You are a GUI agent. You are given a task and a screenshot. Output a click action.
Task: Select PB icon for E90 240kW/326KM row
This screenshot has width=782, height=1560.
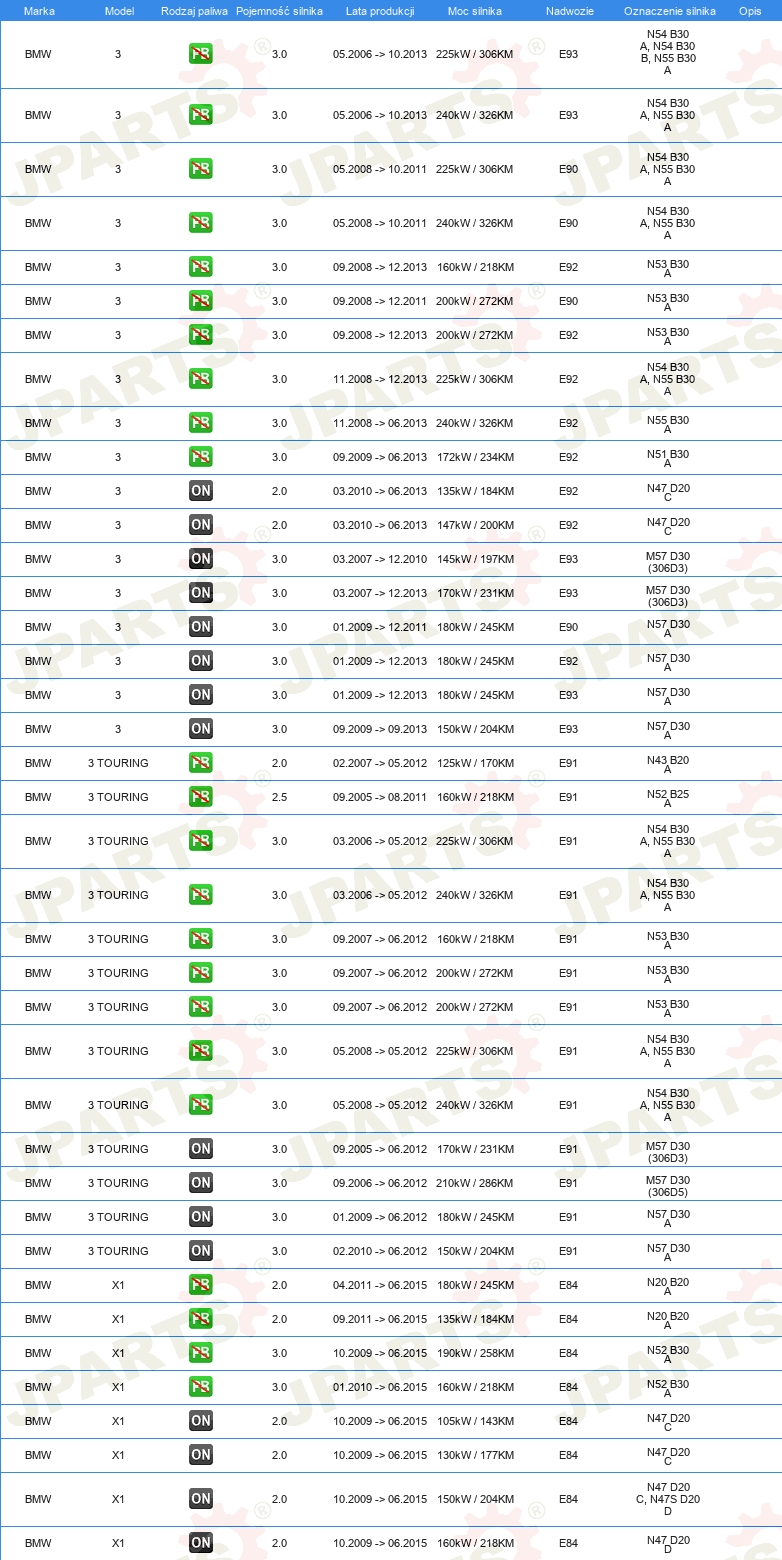[x=200, y=223]
